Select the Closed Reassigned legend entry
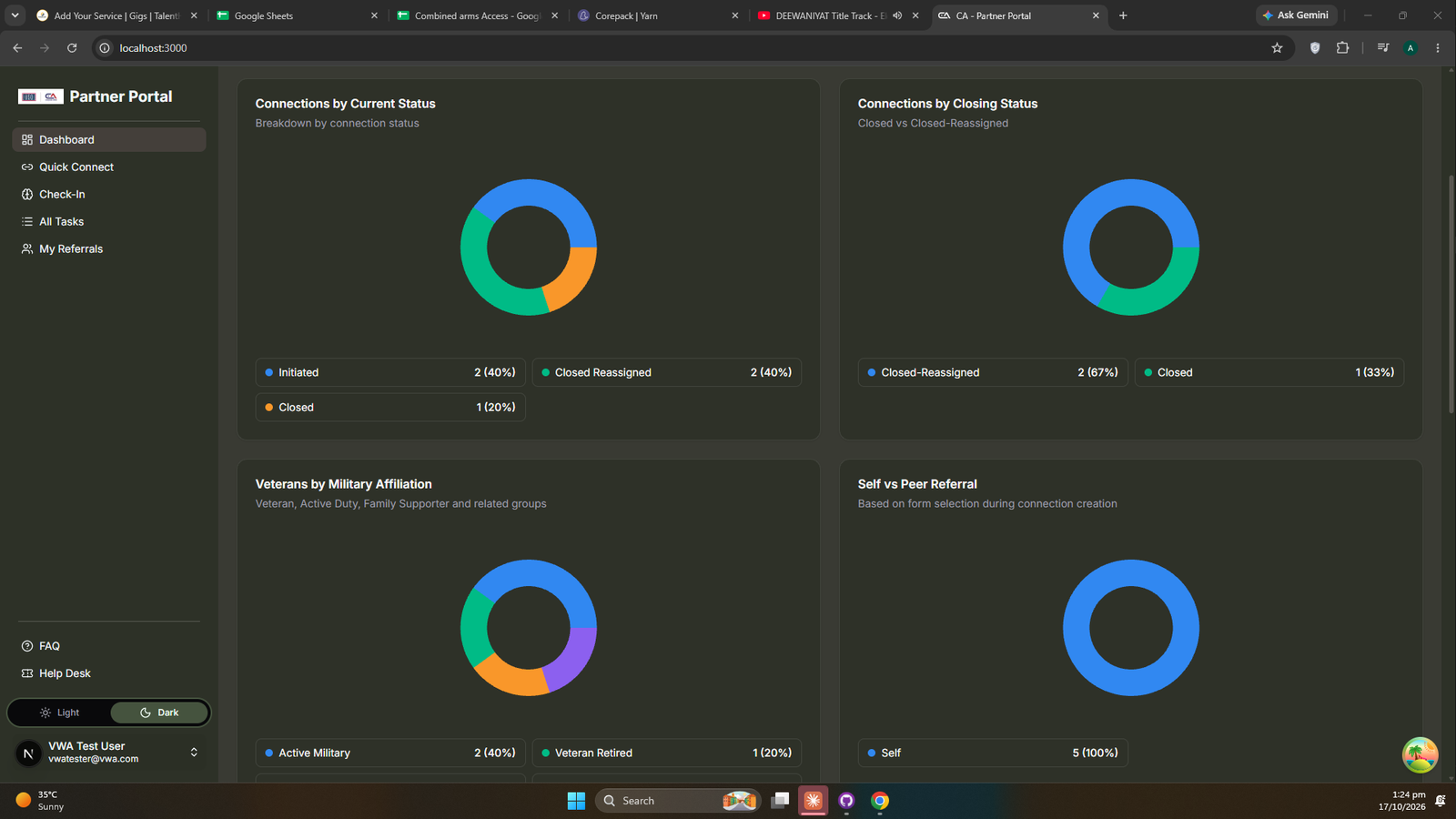Image resolution: width=1456 pixels, height=819 pixels. click(x=667, y=372)
